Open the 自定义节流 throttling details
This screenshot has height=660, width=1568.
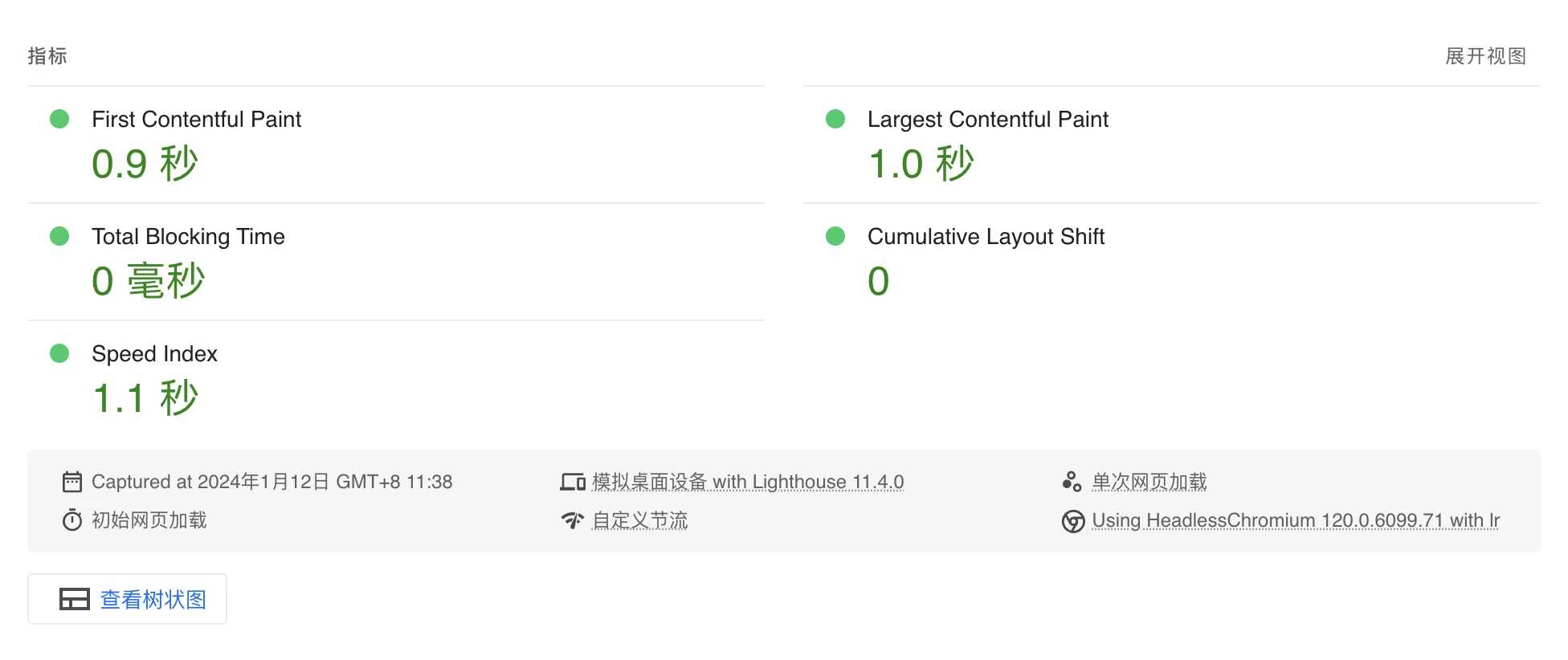[x=640, y=520]
